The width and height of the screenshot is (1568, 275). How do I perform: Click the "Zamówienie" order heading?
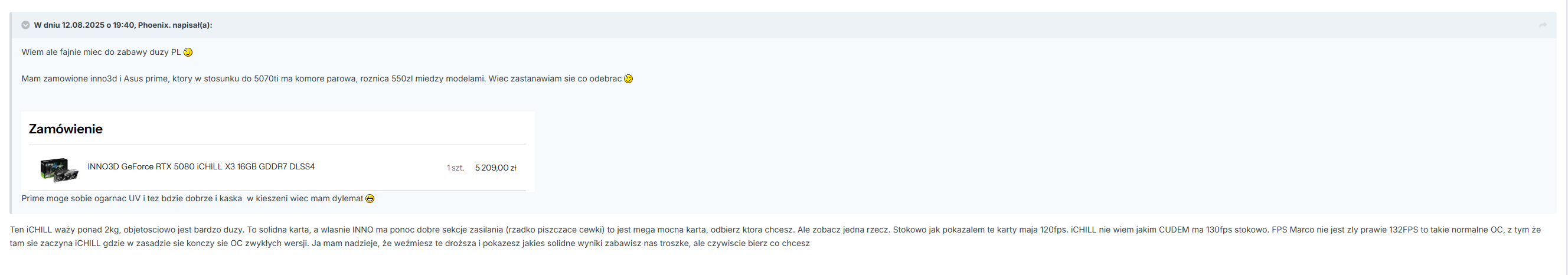coord(66,129)
